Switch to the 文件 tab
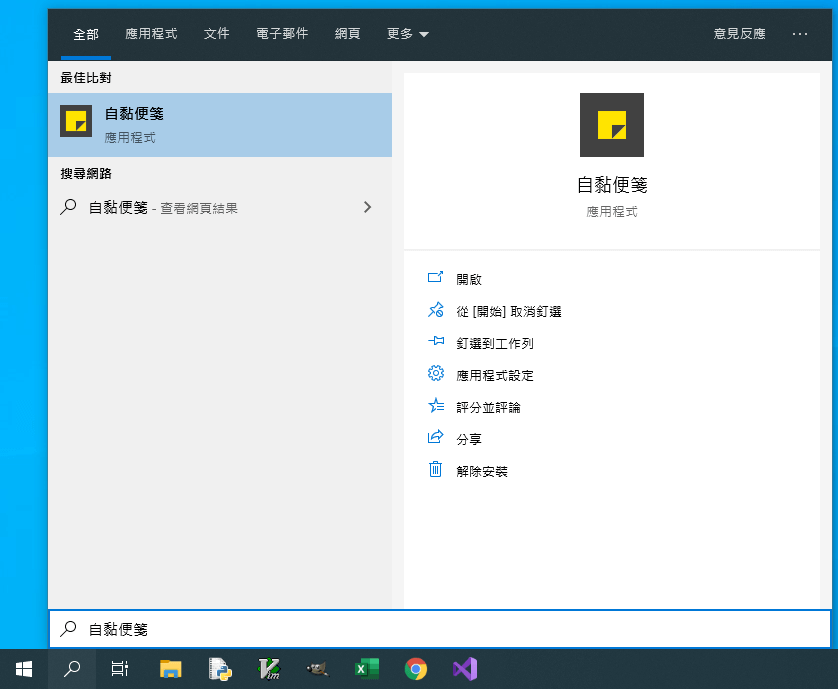This screenshot has width=838, height=689. [216, 34]
